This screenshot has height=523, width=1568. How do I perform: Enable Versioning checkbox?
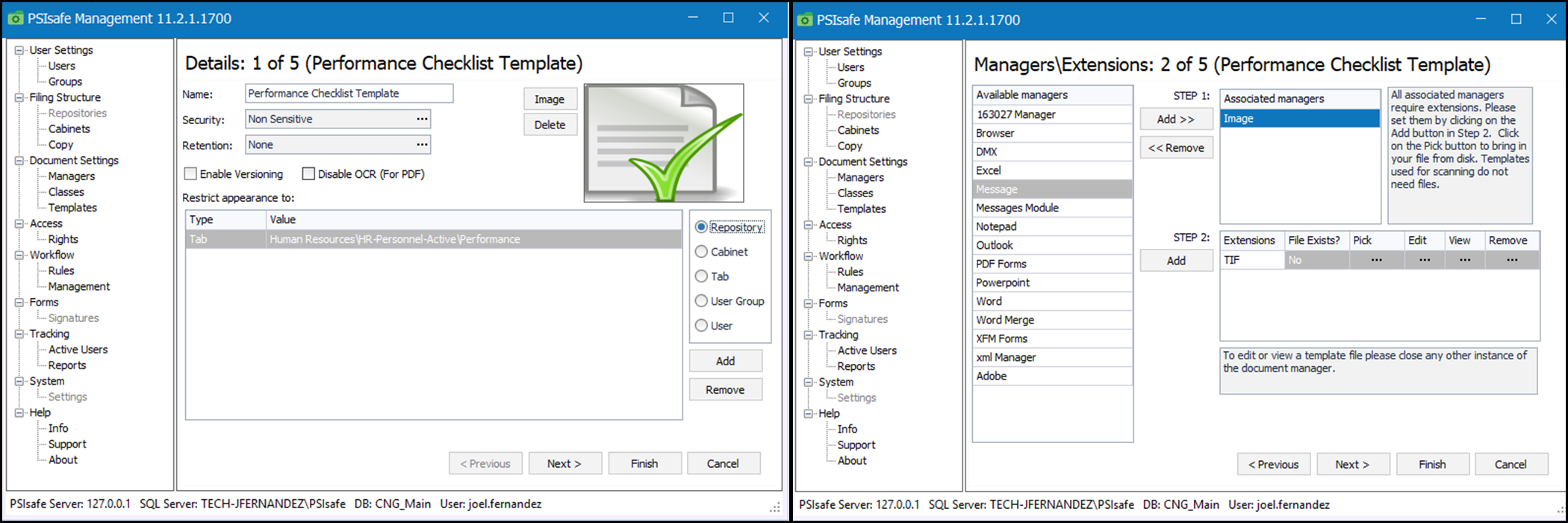point(190,173)
